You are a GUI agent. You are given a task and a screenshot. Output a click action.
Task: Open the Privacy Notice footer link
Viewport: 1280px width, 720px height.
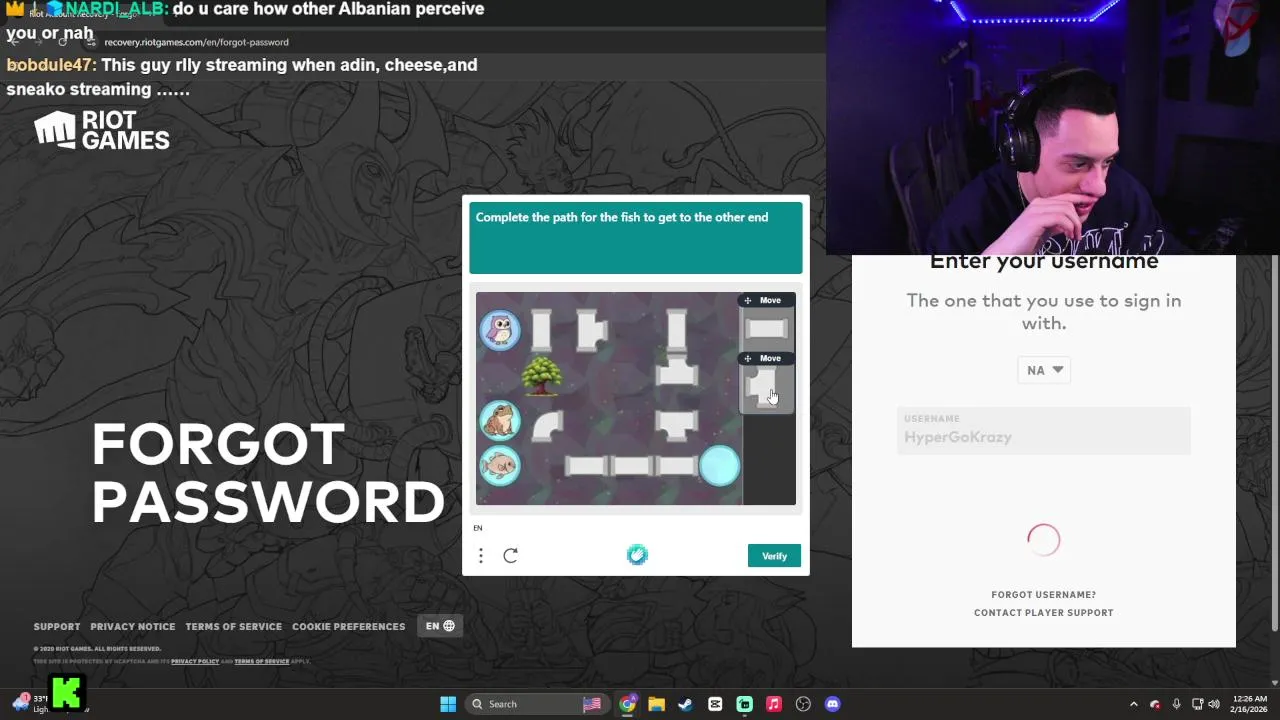click(x=133, y=627)
